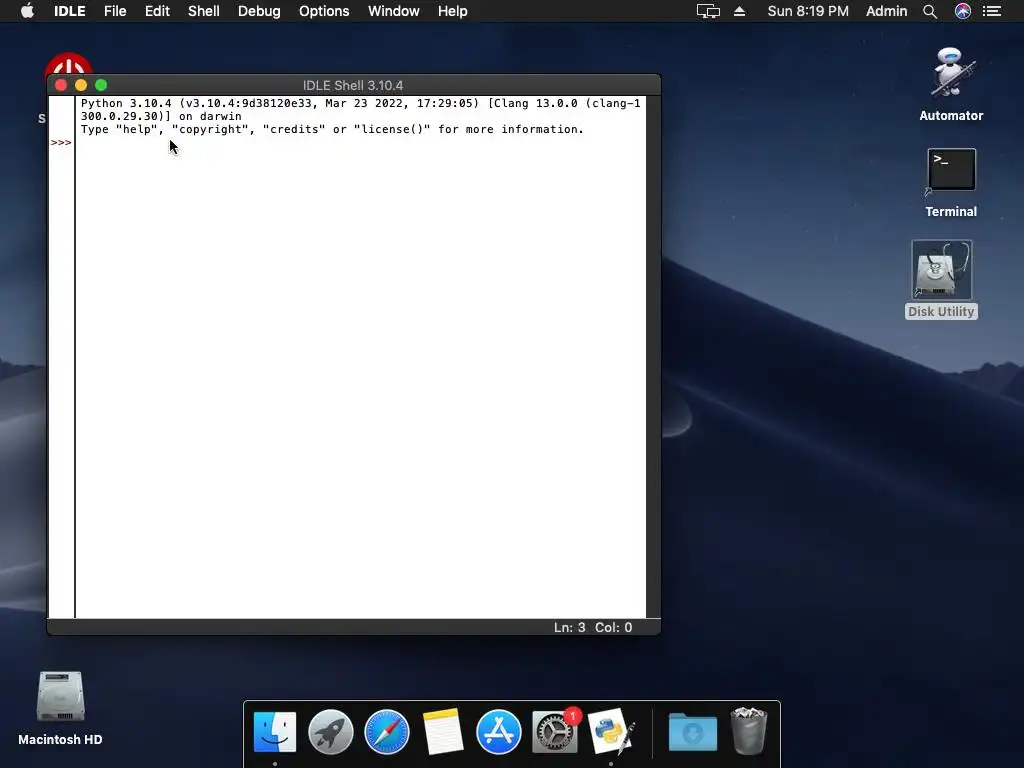Close the IDLE Shell window
Screen dimensions: 1024x768
[x=61, y=85]
